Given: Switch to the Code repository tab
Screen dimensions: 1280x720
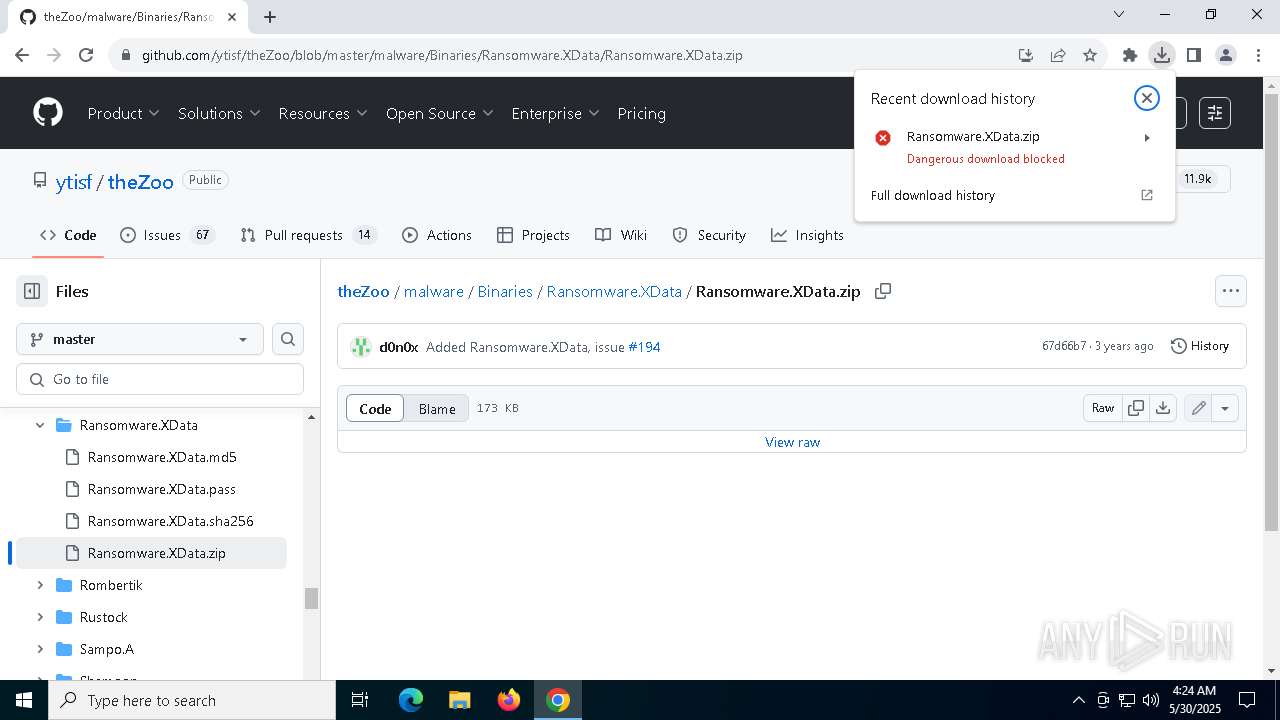Looking at the screenshot, I should coord(68,235).
